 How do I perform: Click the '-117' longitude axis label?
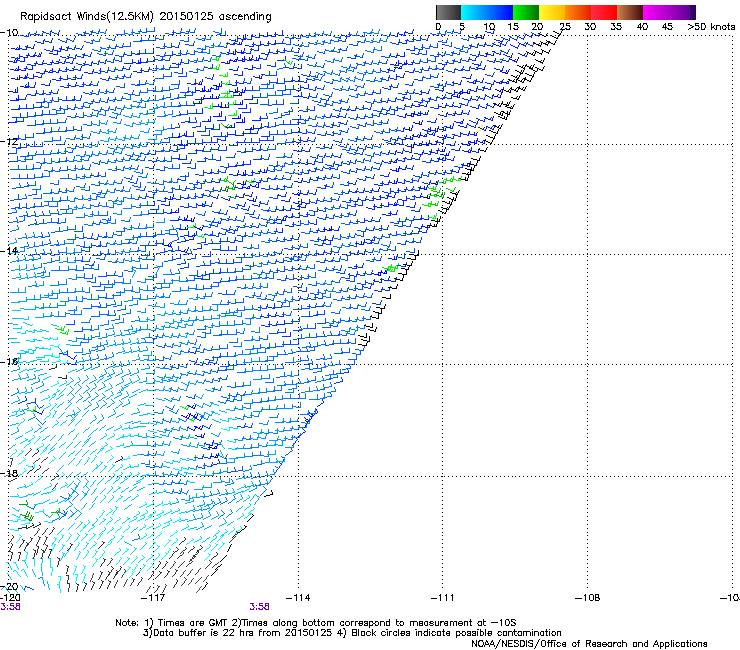pos(153,598)
